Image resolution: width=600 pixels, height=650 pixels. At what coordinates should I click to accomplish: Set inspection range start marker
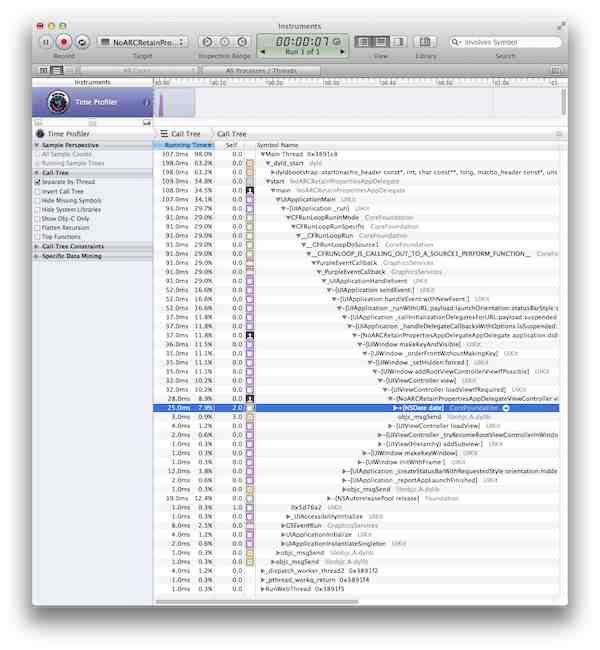(x=208, y=42)
